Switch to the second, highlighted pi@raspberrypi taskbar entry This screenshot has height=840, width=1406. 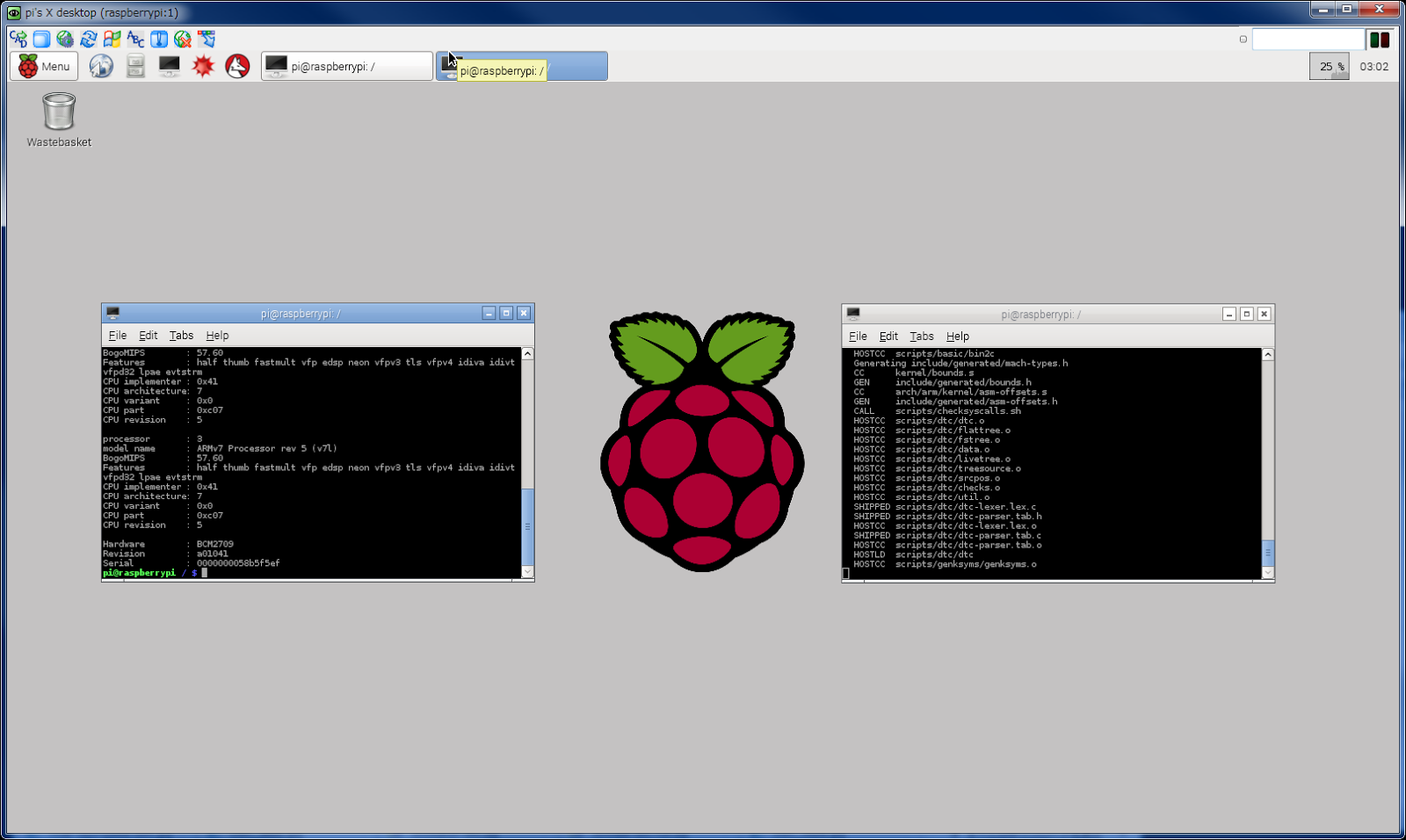click(522, 66)
